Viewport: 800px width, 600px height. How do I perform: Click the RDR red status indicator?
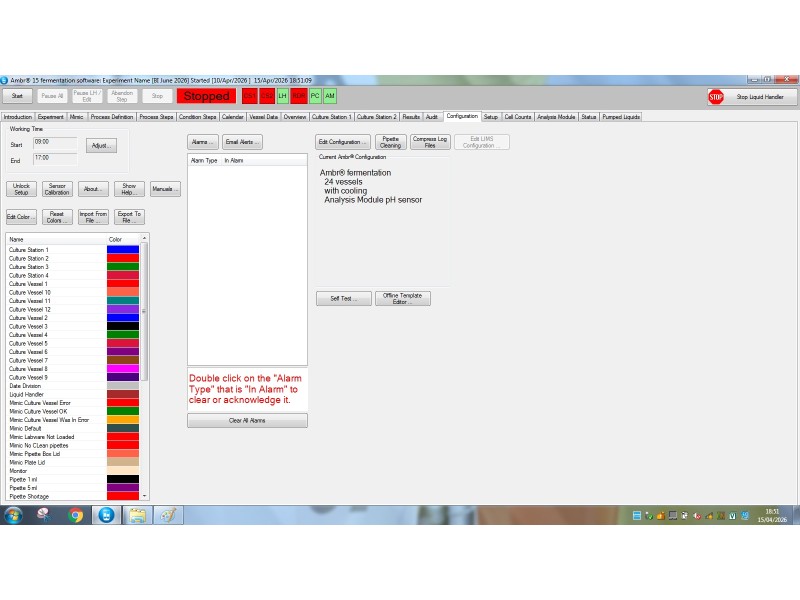(x=299, y=96)
